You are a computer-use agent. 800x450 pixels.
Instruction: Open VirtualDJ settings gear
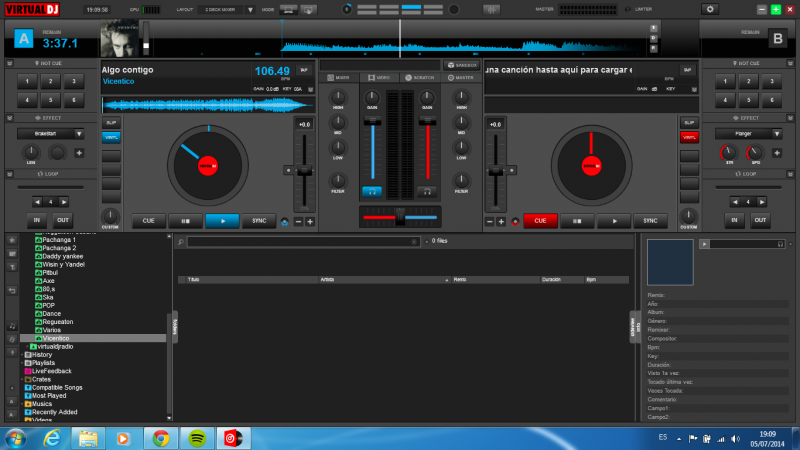[x=710, y=9]
